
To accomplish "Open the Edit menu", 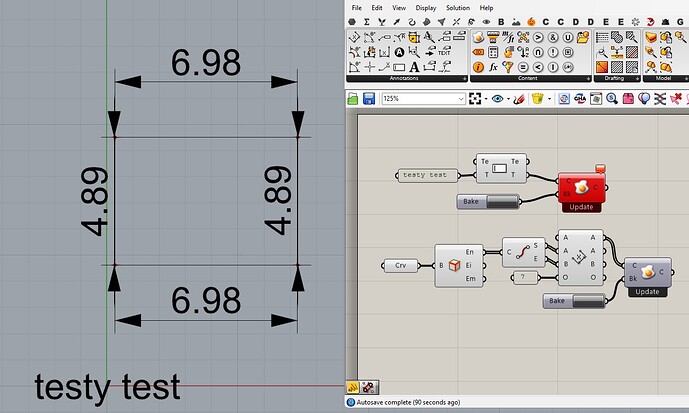I will coord(377,8).
